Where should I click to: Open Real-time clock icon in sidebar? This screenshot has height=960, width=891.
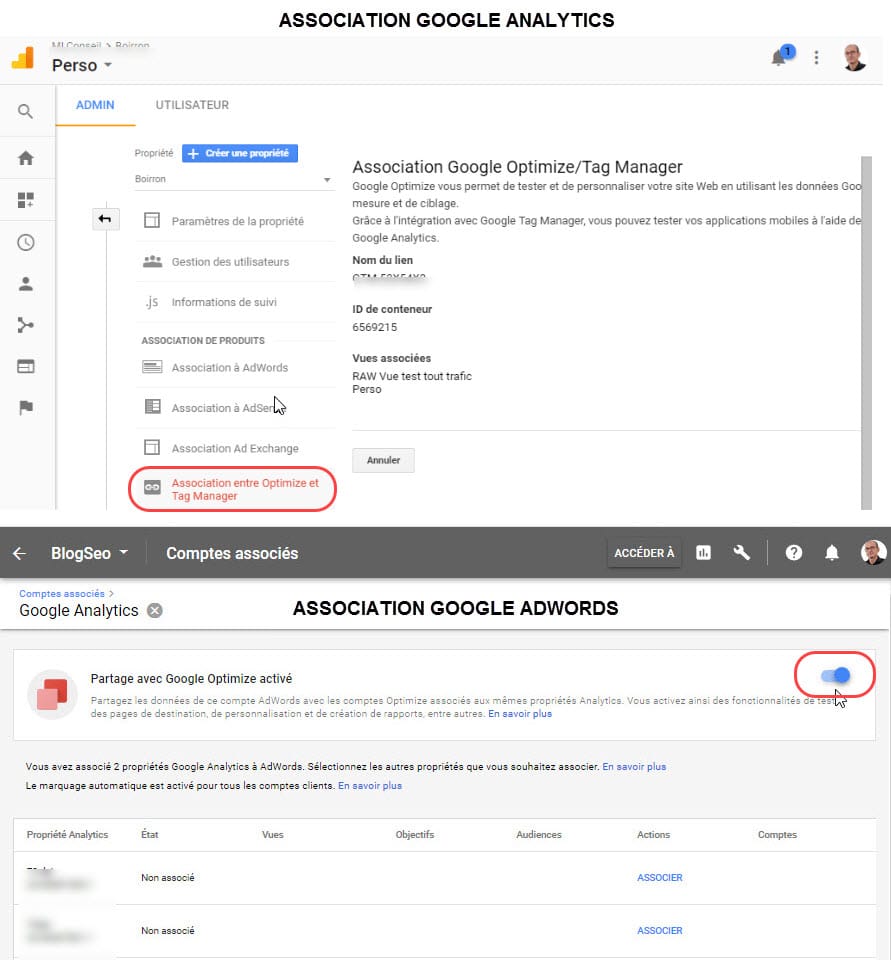pyautogui.click(x=25, y=242)
